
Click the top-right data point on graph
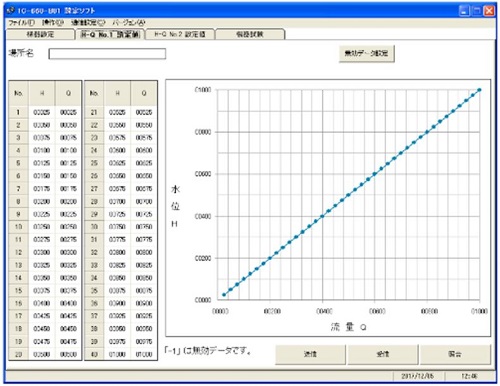pyautogui.click(x=479, y=90)
